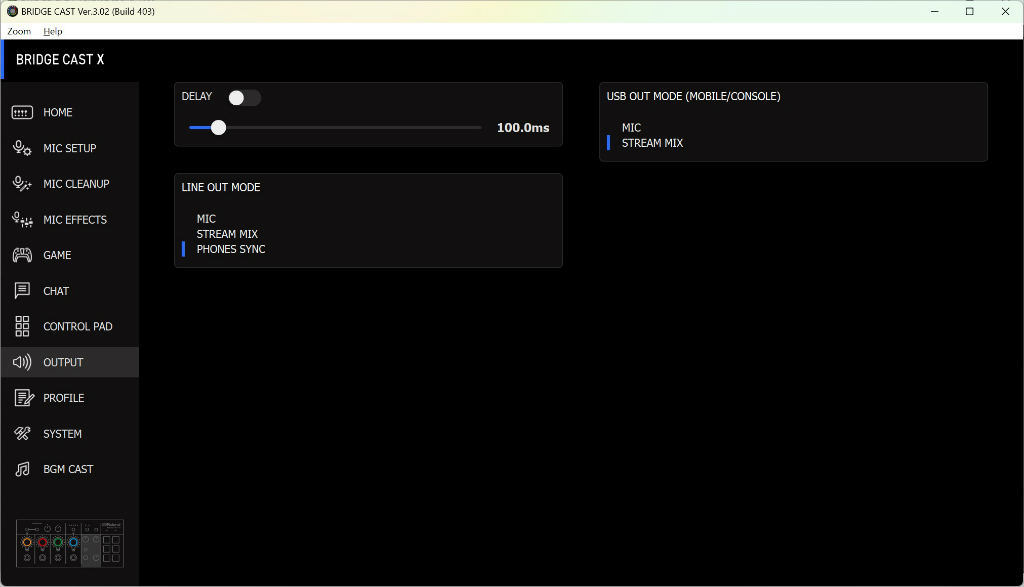The width and height of the screenshot is (1024, 587).
Task: Select the MIC CLEANUP sidebar icon
Action: [x=22, y=184]
